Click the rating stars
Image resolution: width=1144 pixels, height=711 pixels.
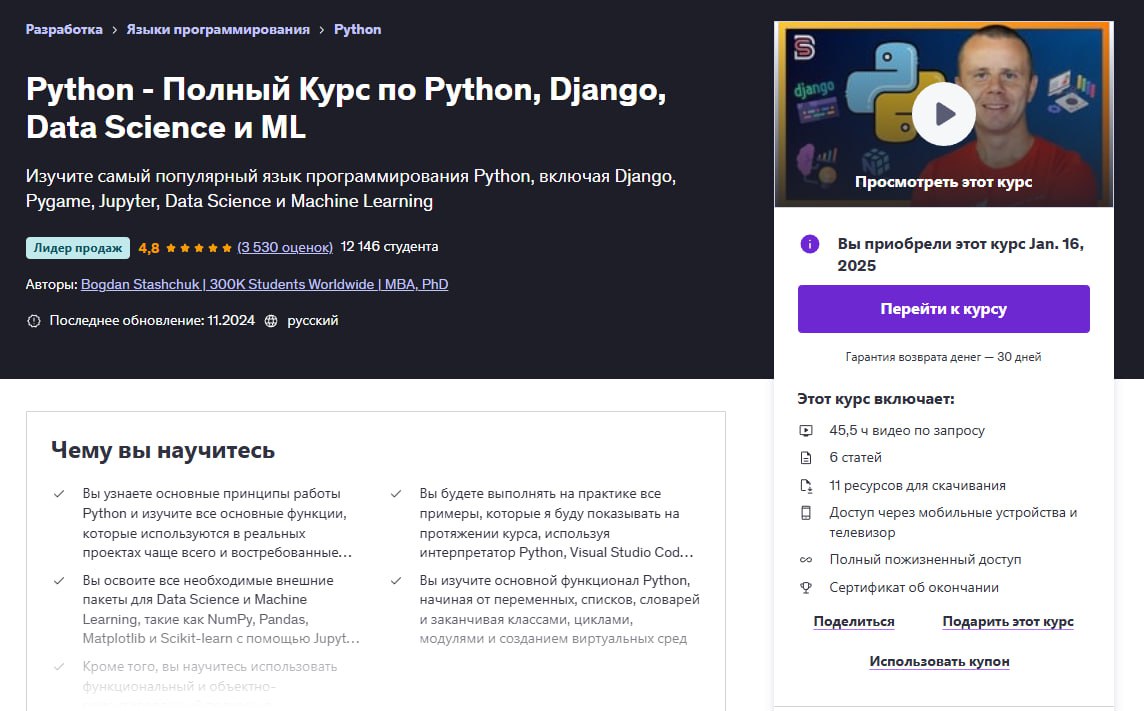point(198,248)
